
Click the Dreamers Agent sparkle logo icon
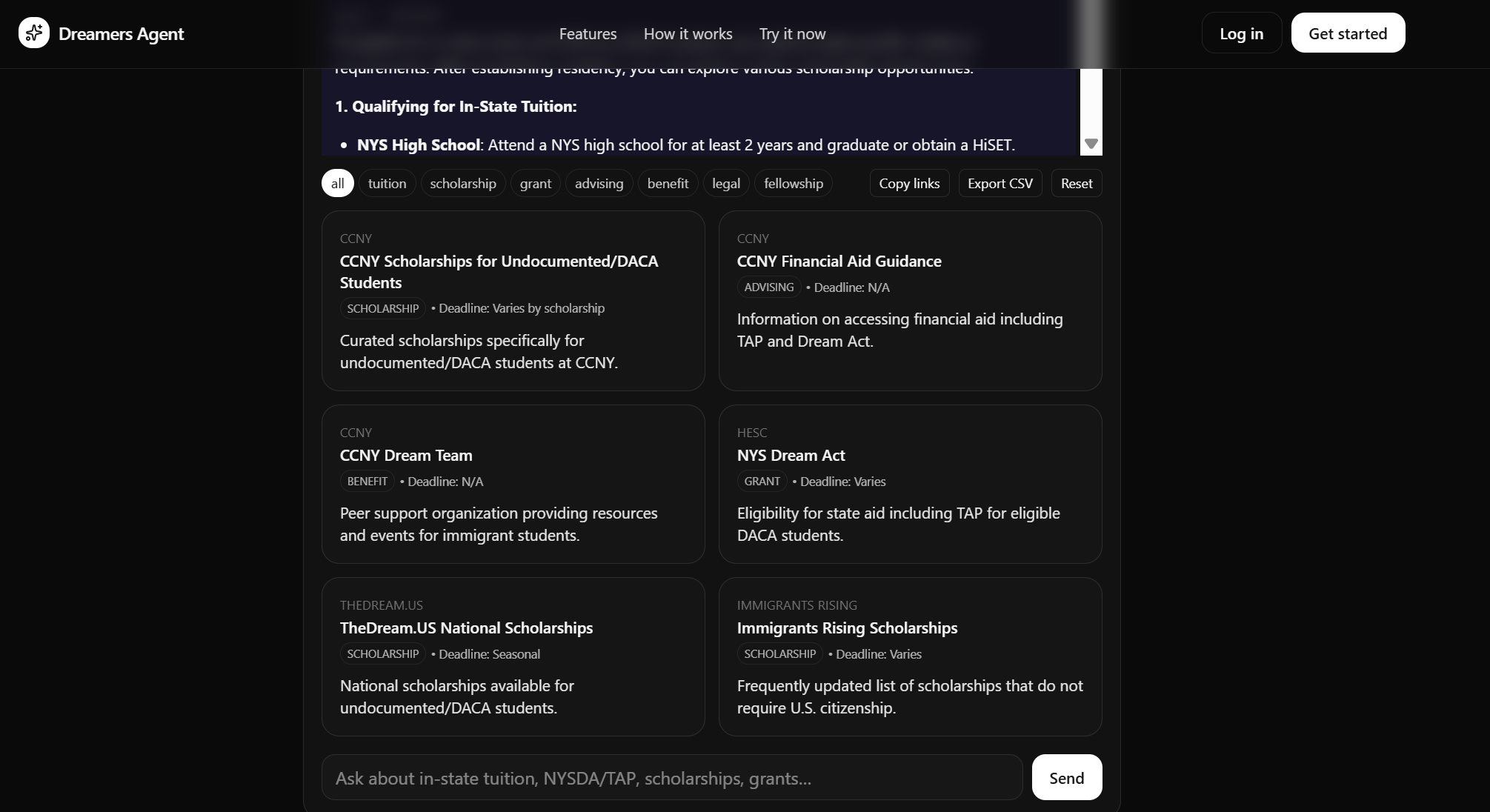34,33
